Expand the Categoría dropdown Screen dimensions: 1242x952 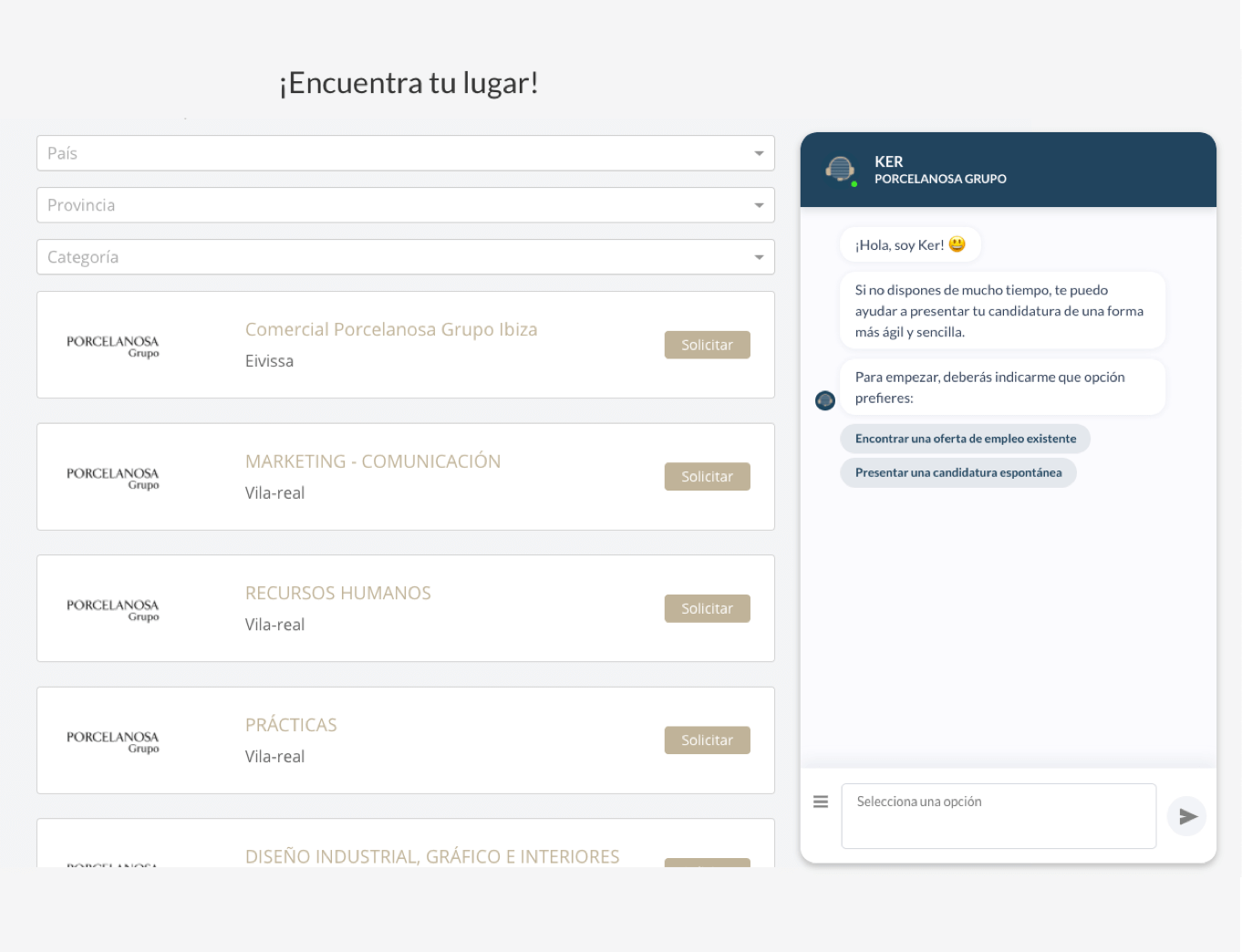click(x=406, y=257)
